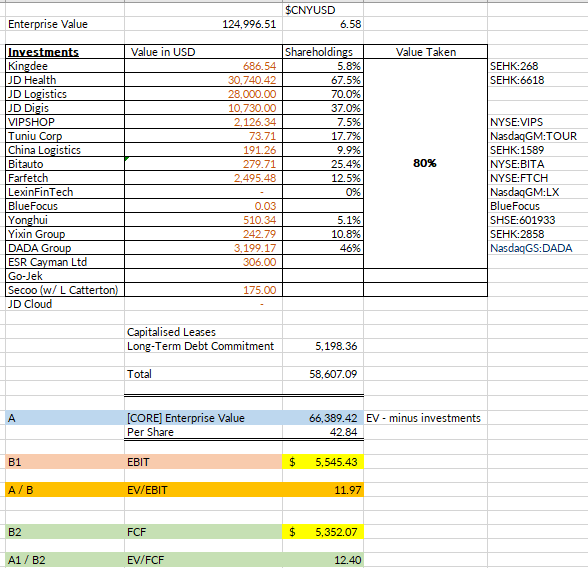
Task: Select JD Digis value 10,730.00
Action: coord(203,108)
